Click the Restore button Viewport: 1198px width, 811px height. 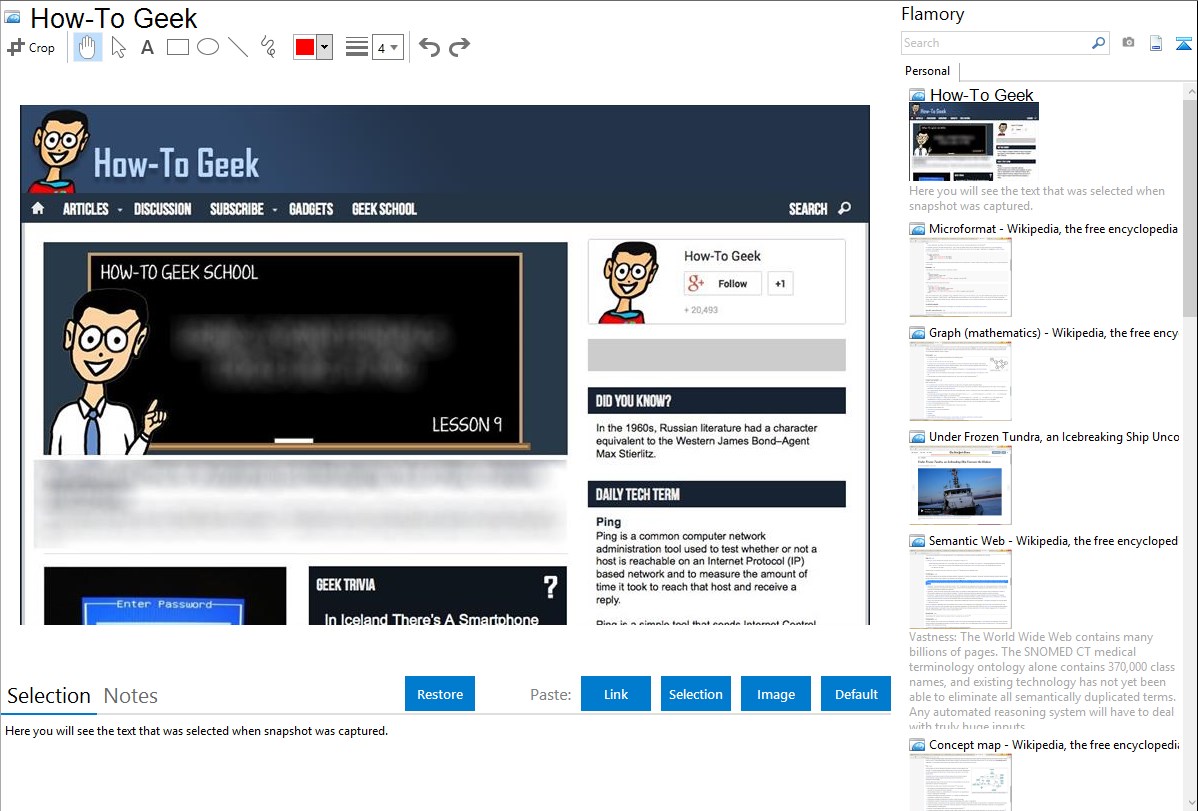tap(440, 694)
